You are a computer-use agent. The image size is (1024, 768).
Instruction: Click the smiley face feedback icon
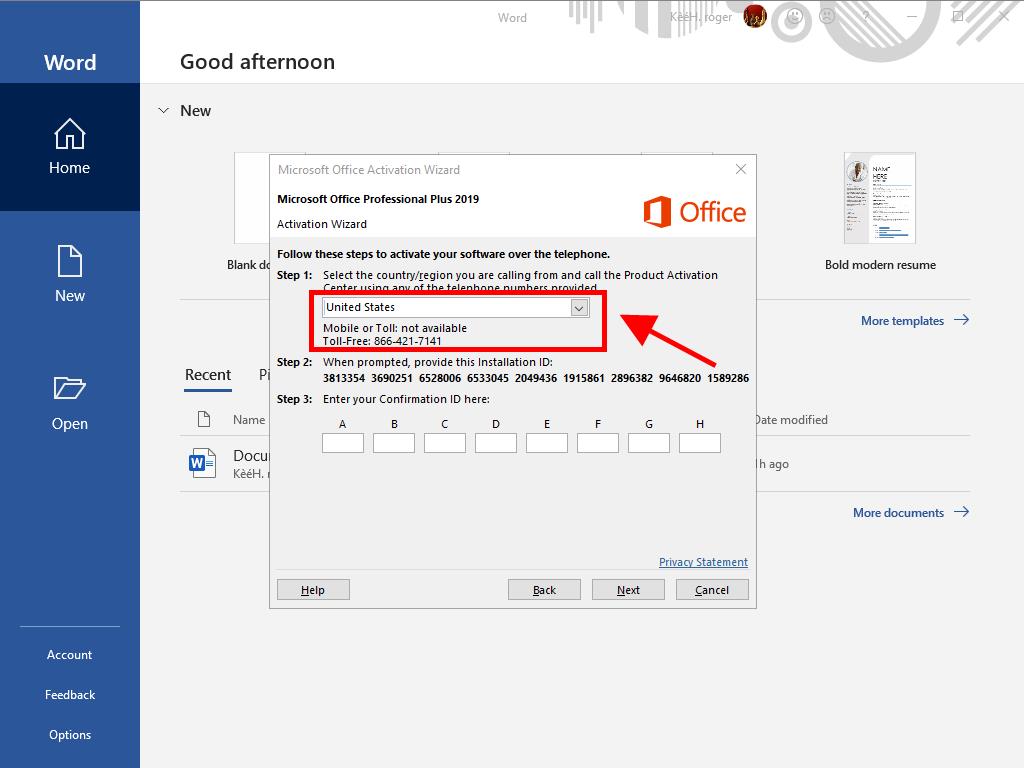click(795, 17)
